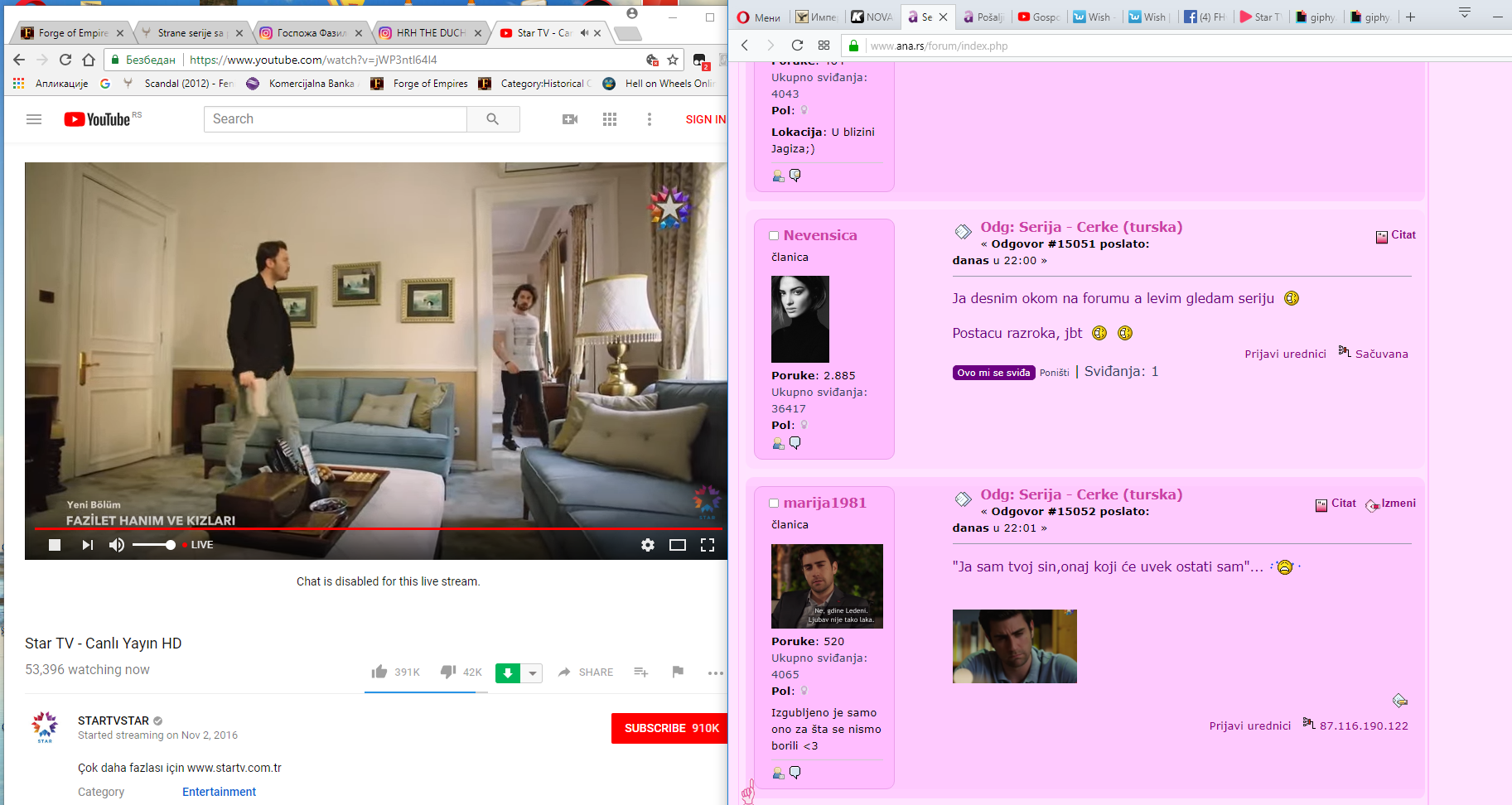Open YouTube settings three-dot menu
Viewport: 1512px width, 805px height.
click(650, 119)
